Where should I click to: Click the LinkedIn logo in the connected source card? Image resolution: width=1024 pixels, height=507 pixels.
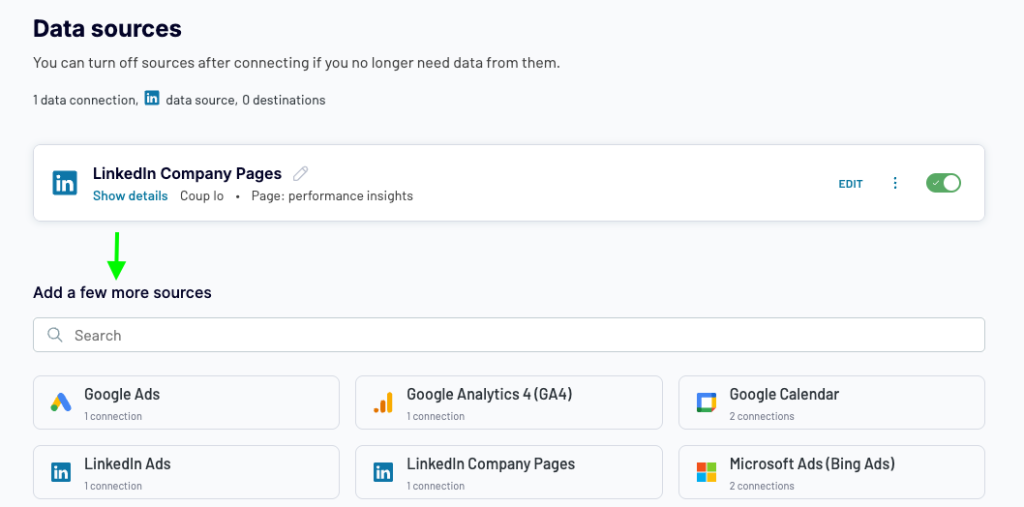click(x=65, y=183)
